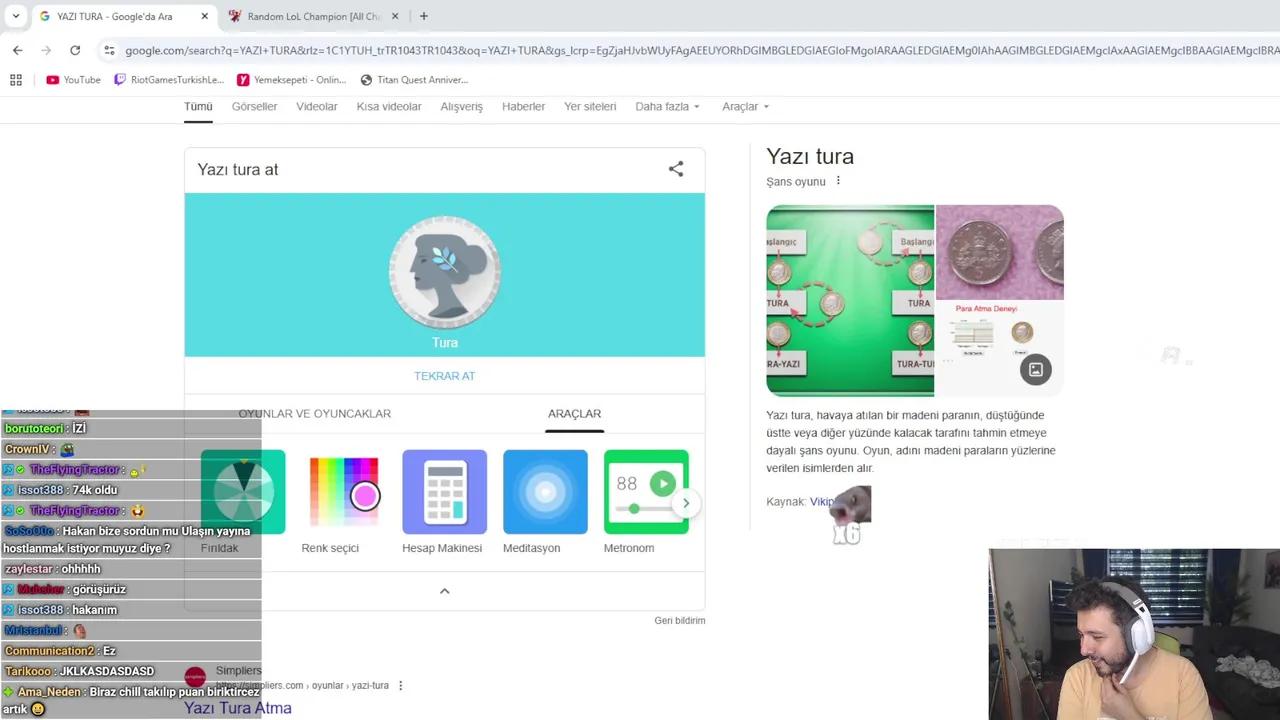Viewport: 1280px width, 720px height.
Task: Open the YouTube bookmark
Action: (x=73, y=80)
